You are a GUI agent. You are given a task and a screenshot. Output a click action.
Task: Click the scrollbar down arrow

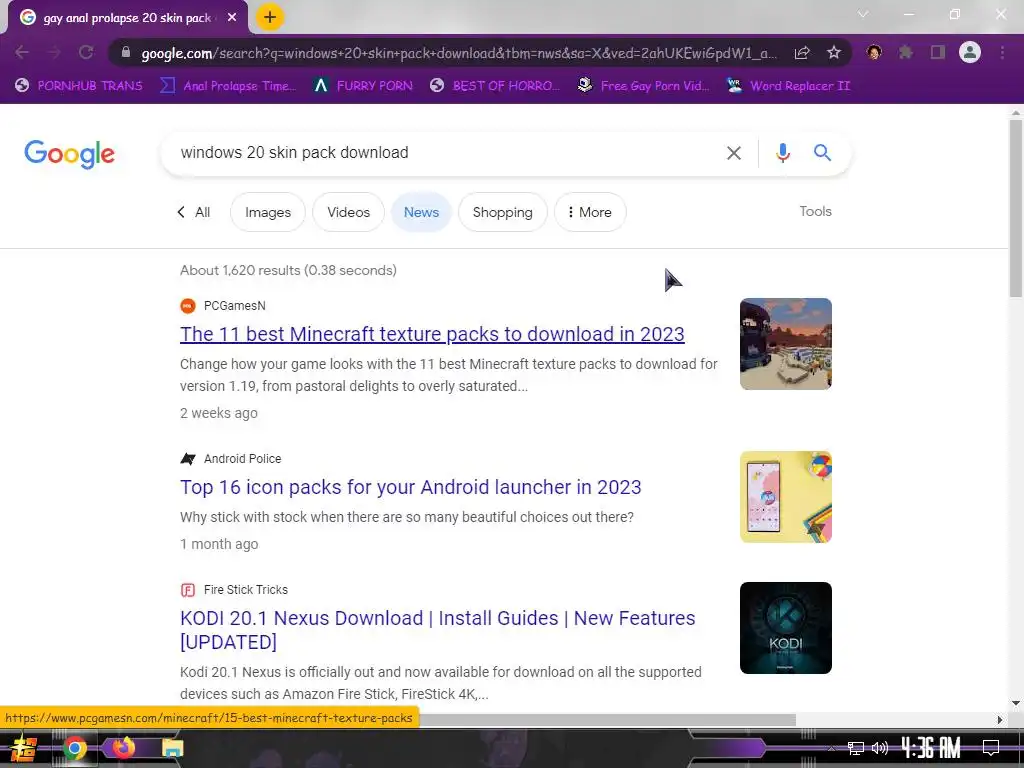(x=1016, y=703)
